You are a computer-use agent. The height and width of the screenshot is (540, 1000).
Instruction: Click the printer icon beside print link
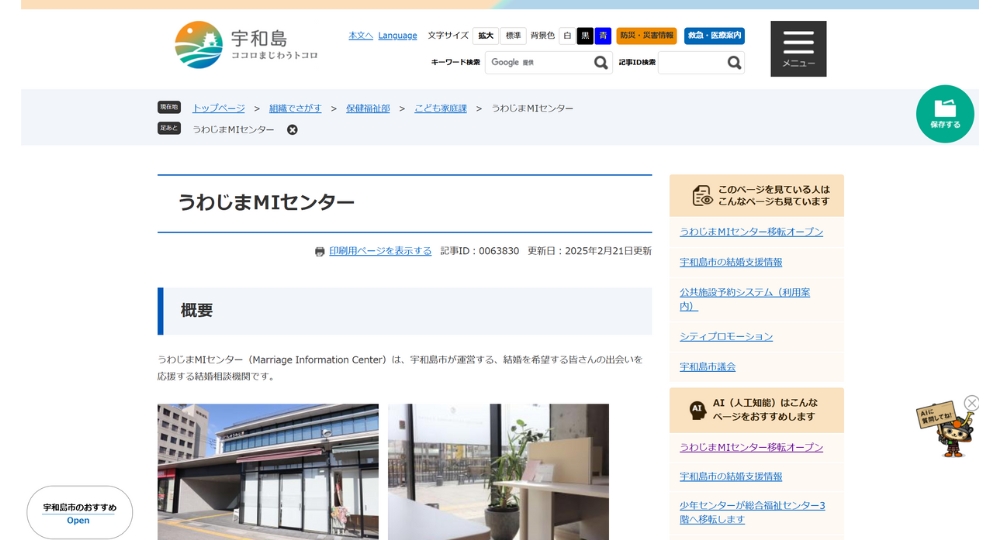[320, 252]
